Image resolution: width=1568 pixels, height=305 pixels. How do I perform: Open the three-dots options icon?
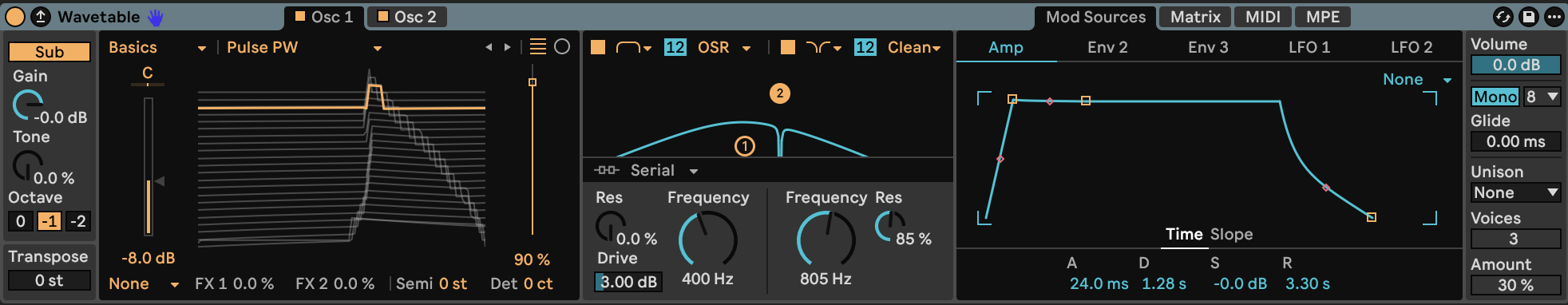(x=1554, y=17)
